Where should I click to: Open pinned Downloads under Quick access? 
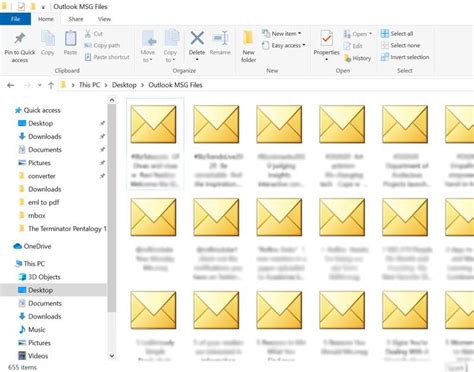(40, 136)
